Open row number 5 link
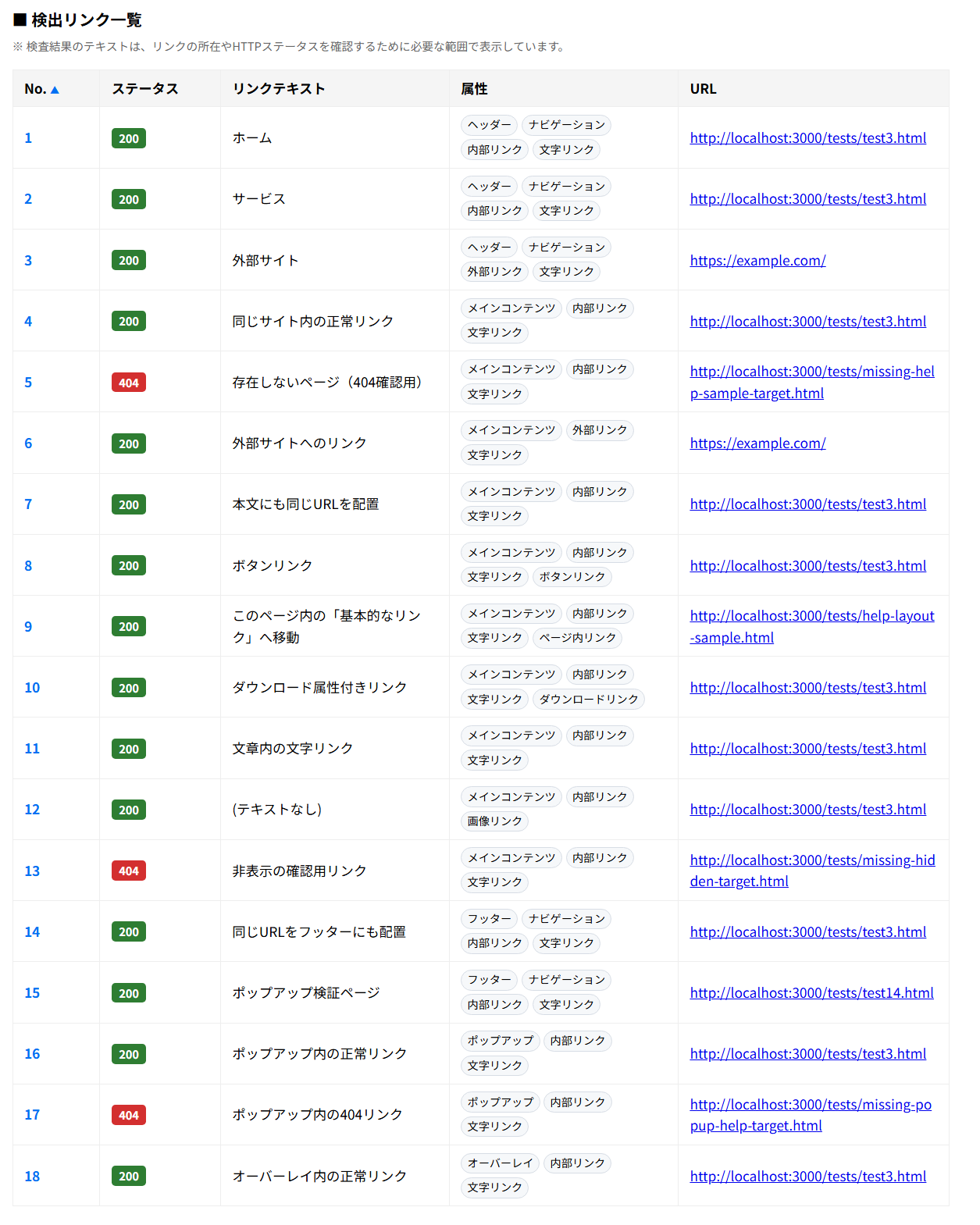Viewport: 980px width, 1225px height. 28,383
